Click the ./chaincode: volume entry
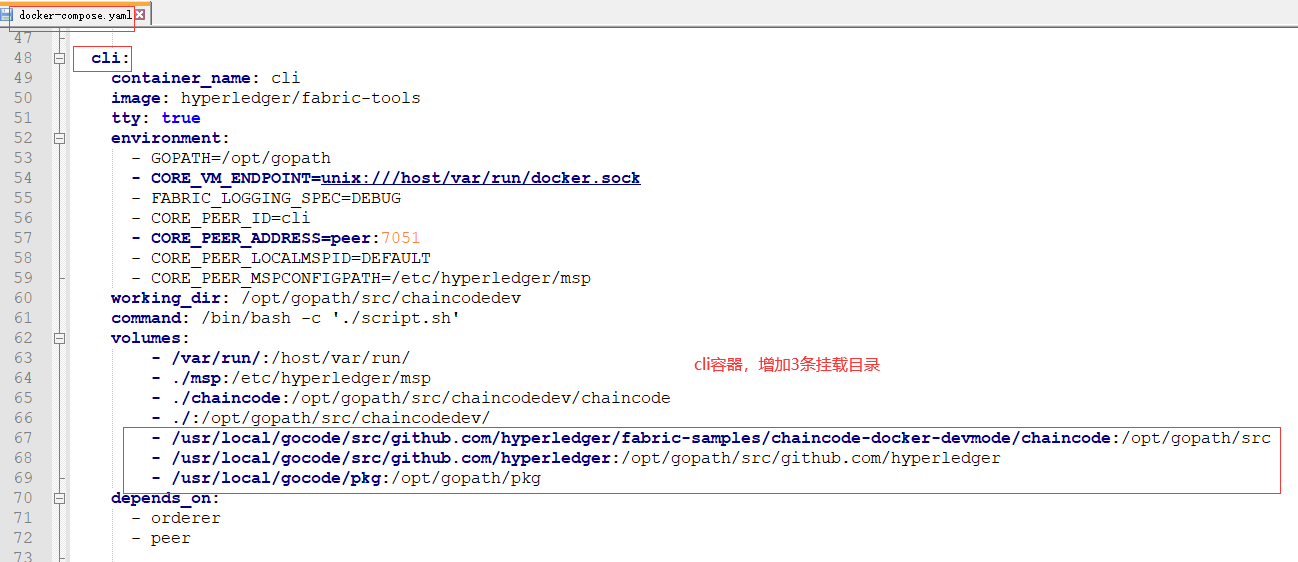The height and width of the screenshot is (562, 1298). 411,398
